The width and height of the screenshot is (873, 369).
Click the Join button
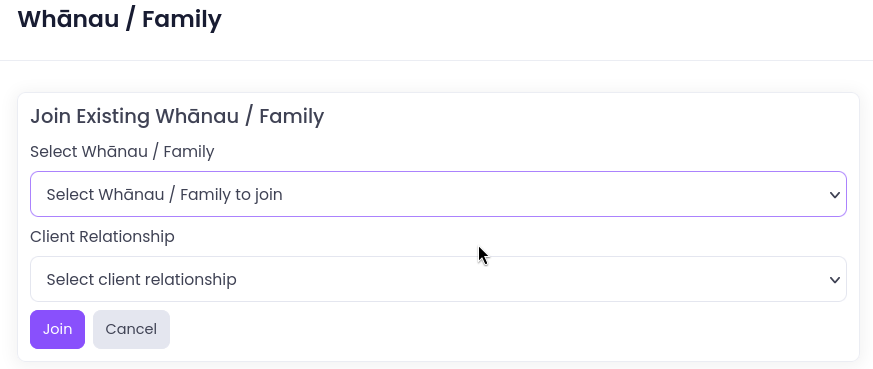(x=57, y=329)
